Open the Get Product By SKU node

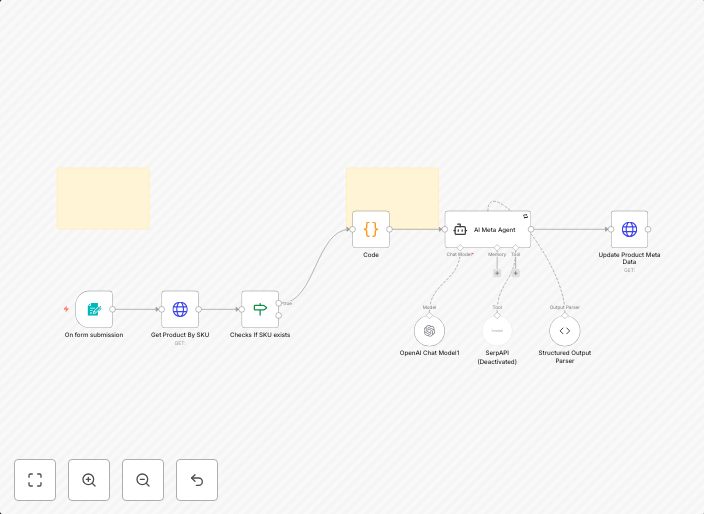tap(180, 309)
